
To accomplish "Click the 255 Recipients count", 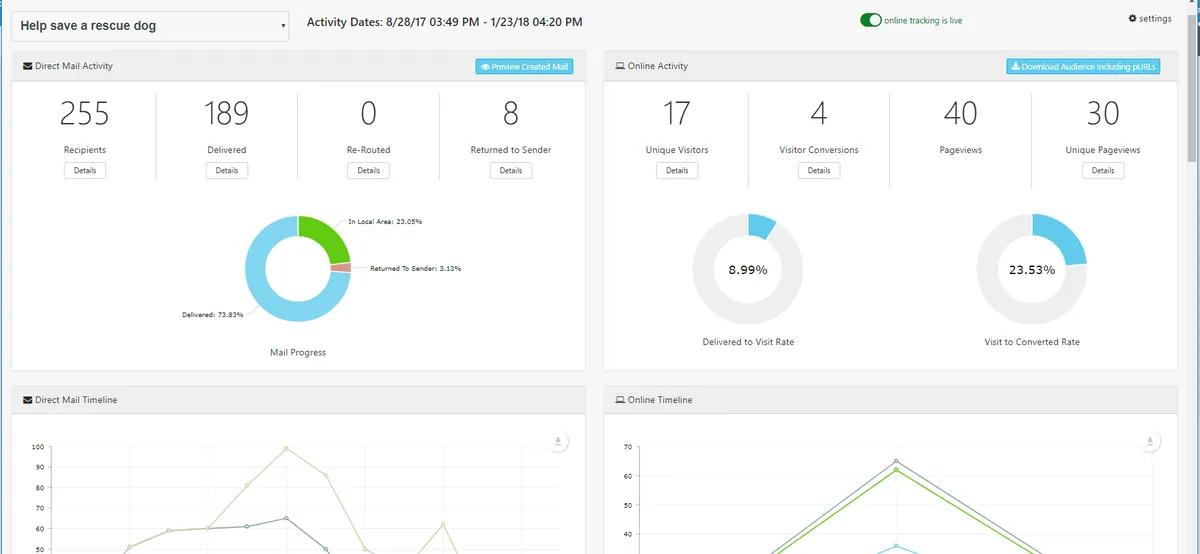I will [85, 114].
